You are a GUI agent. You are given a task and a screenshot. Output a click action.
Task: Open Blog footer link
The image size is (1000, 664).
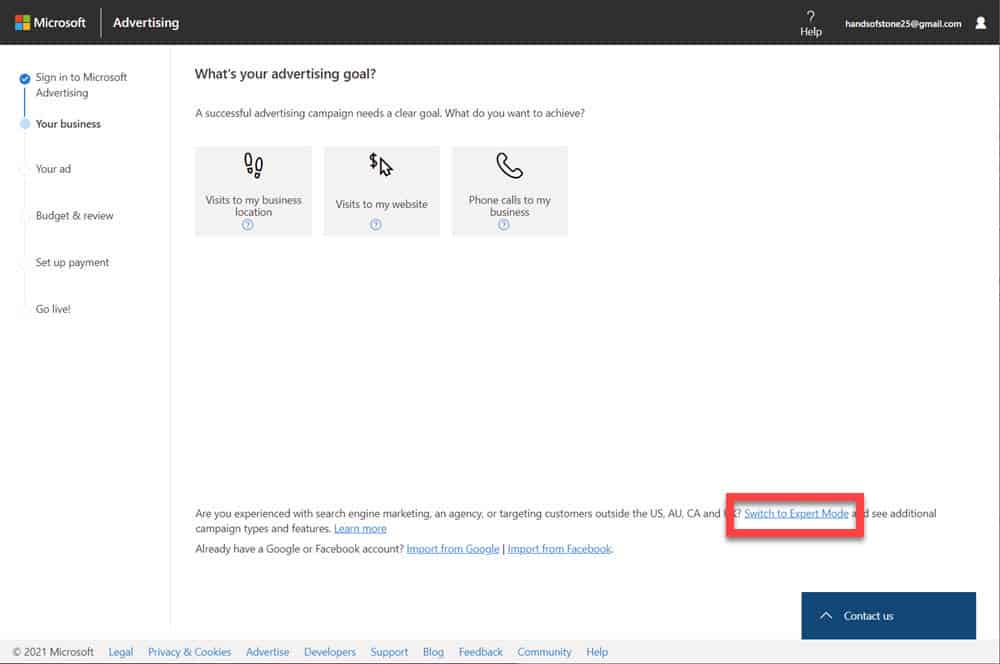coord(433,652)
